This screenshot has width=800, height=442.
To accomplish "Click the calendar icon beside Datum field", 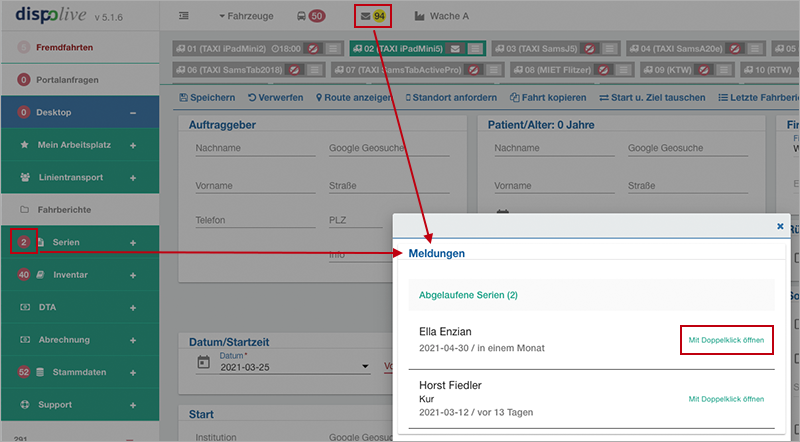I will 204,362.
